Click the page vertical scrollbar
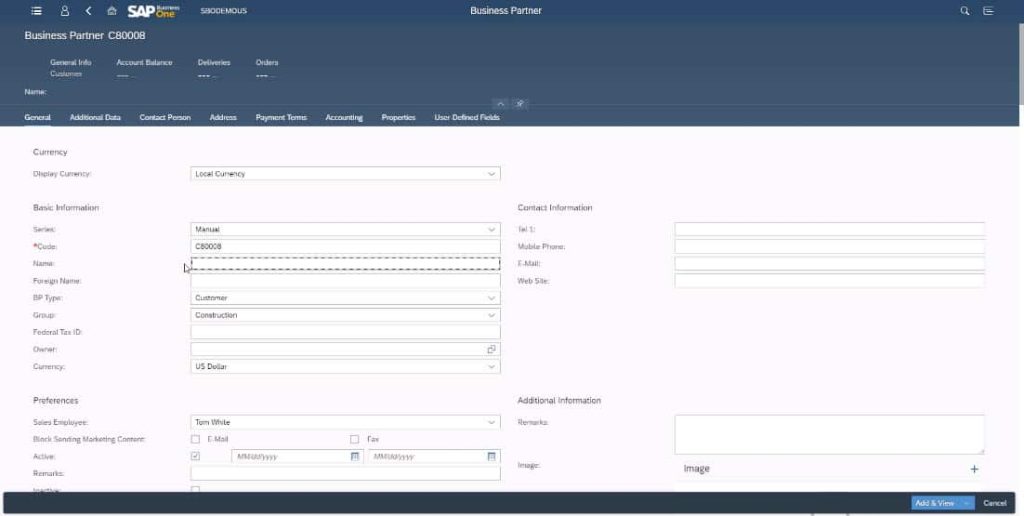The height and width of the screenshot is (516, 1024). pos(1021,62)
